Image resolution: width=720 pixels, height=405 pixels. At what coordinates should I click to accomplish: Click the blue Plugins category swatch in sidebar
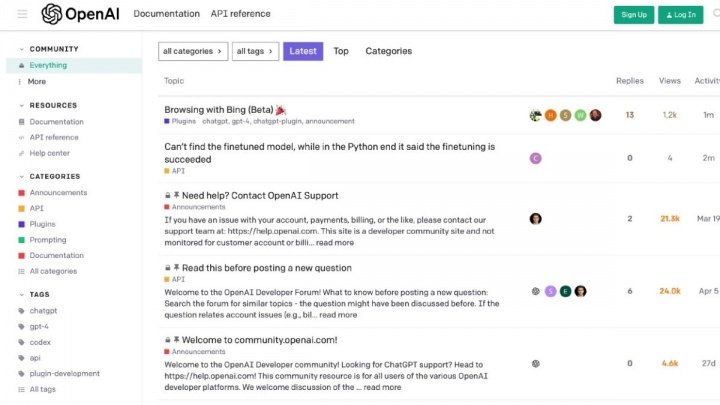click(21, 225)
